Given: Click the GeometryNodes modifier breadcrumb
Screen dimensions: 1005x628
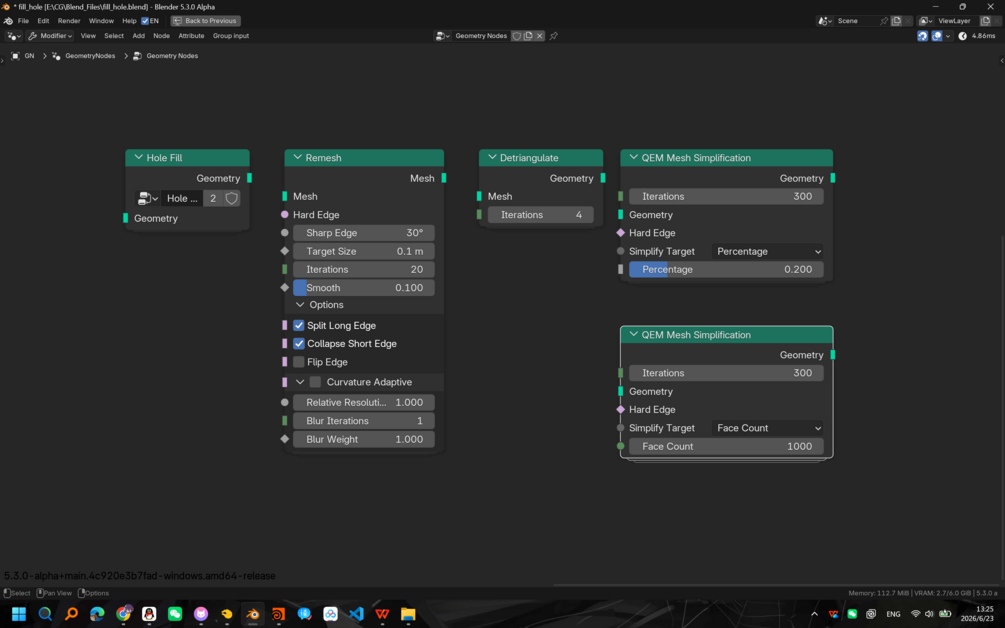Looking at the screenshot, I should click(x=84, y=56).
